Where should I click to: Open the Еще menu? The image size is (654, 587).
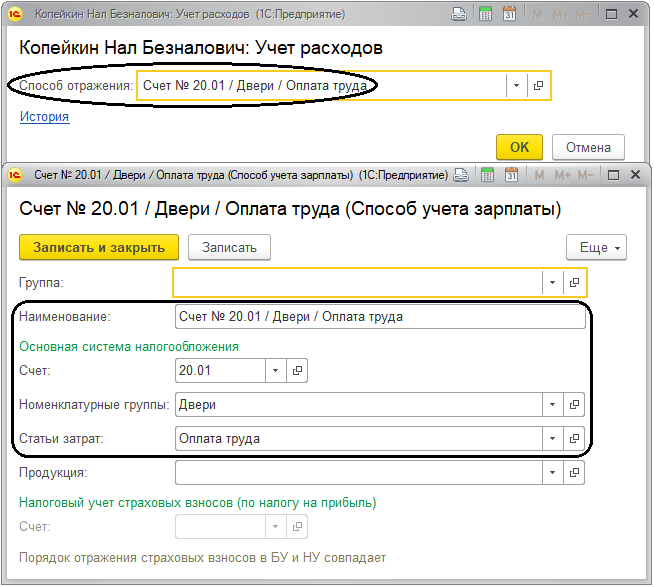tap(596, 247)
